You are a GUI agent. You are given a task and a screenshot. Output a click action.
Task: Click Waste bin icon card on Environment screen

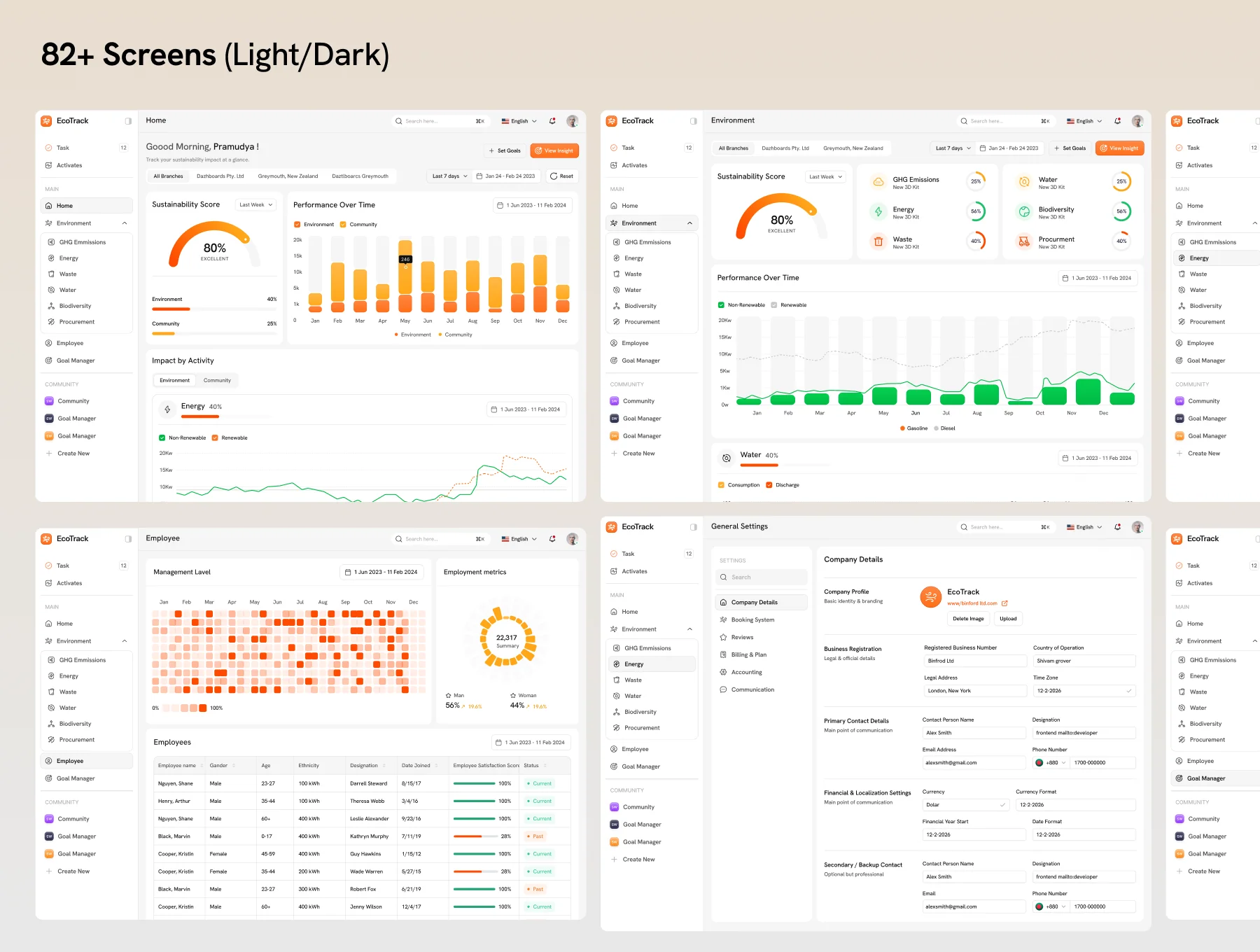[878, 241]
